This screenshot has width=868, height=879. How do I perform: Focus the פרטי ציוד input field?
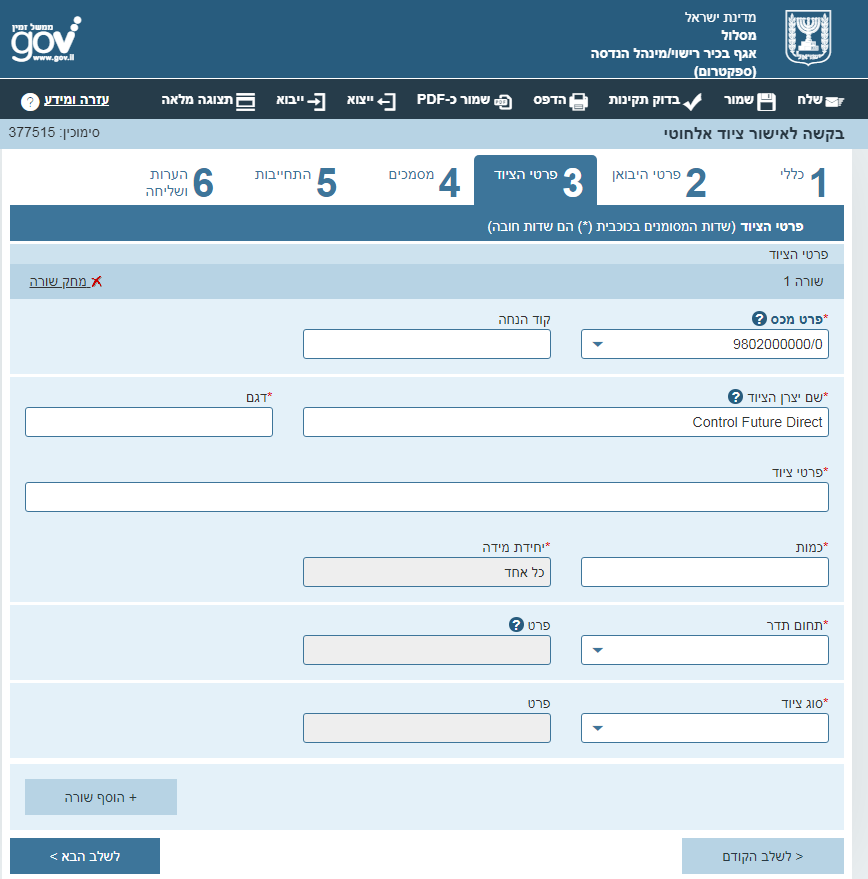427,497
